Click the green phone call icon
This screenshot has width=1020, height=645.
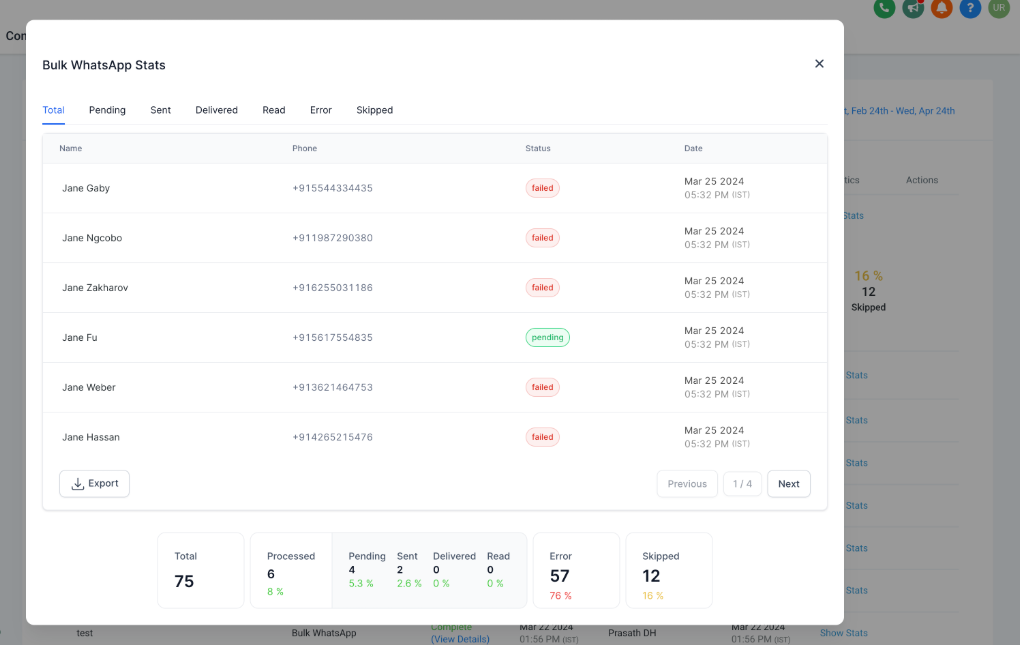click(884, 8)
